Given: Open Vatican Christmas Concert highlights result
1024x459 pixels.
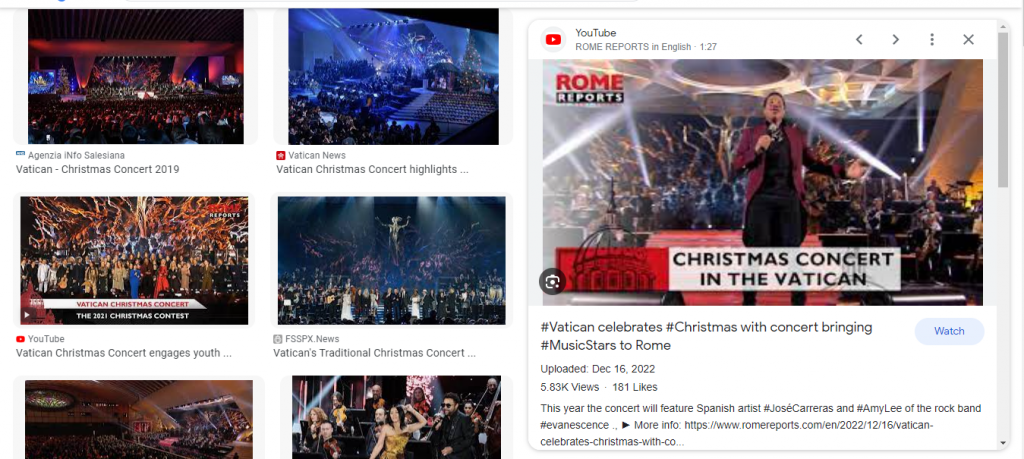Looking at the screenshot, I should (372, 170).
